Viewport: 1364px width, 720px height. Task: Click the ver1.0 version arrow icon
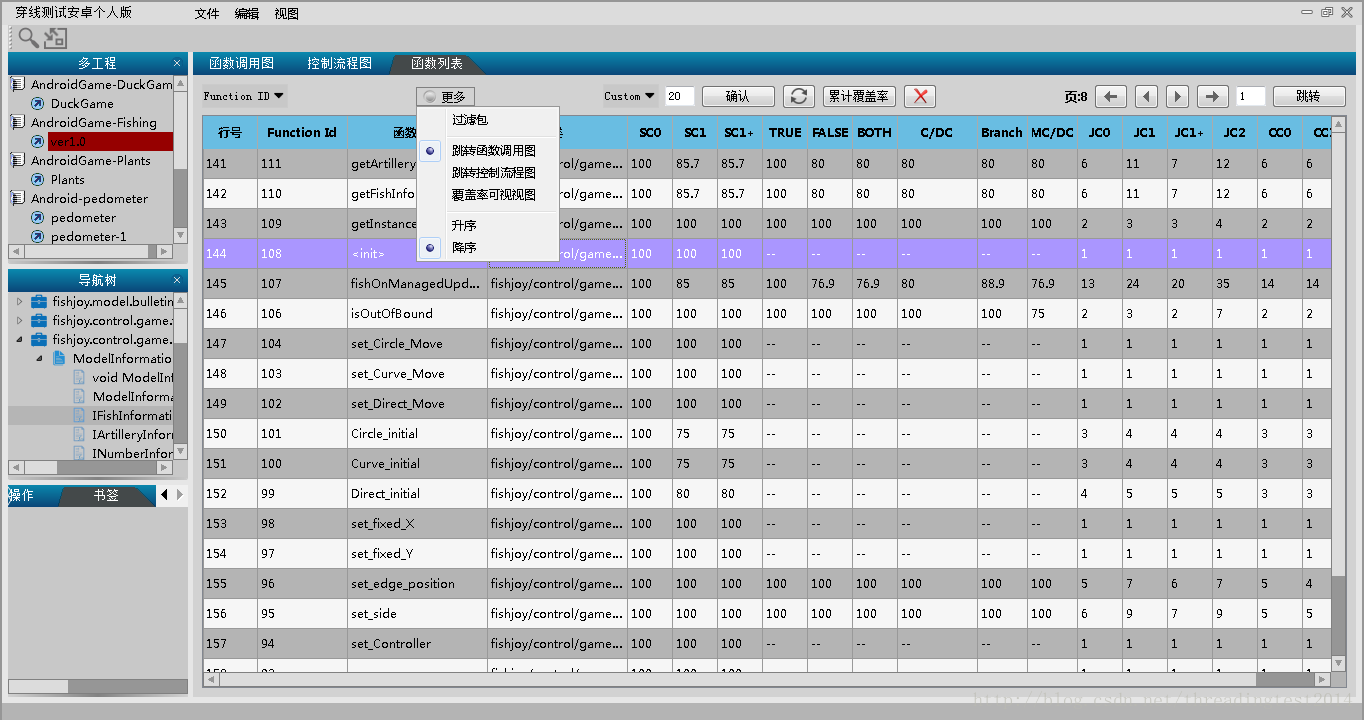[38, 142]
